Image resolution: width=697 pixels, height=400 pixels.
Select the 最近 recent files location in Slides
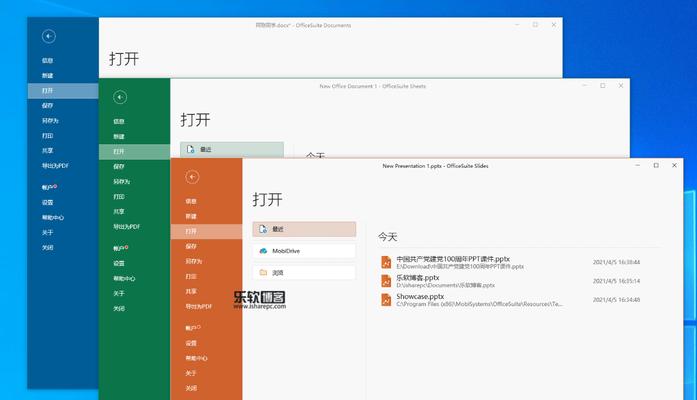(x=304, y=229)
